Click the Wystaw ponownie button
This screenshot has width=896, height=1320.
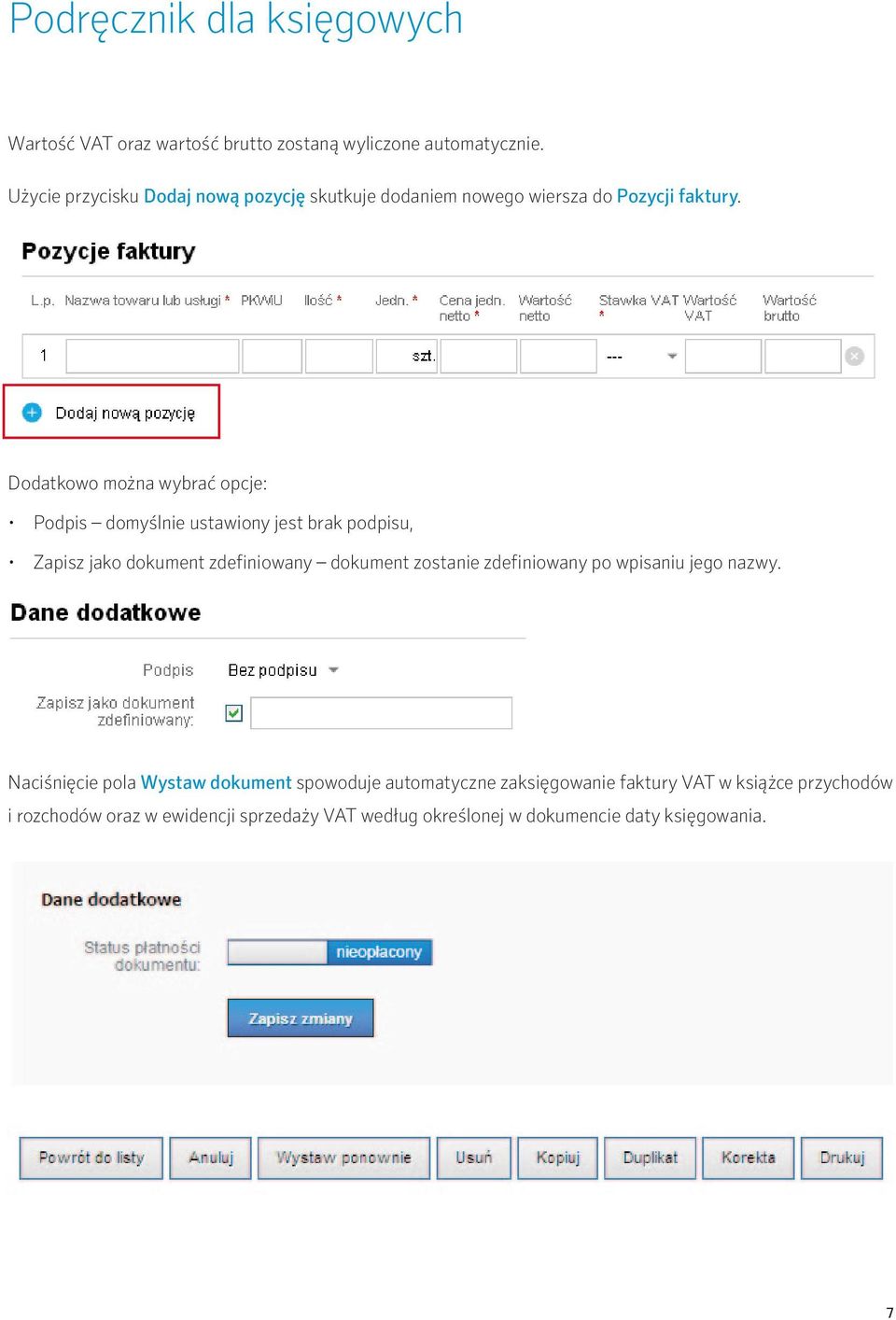point(343,1158)
